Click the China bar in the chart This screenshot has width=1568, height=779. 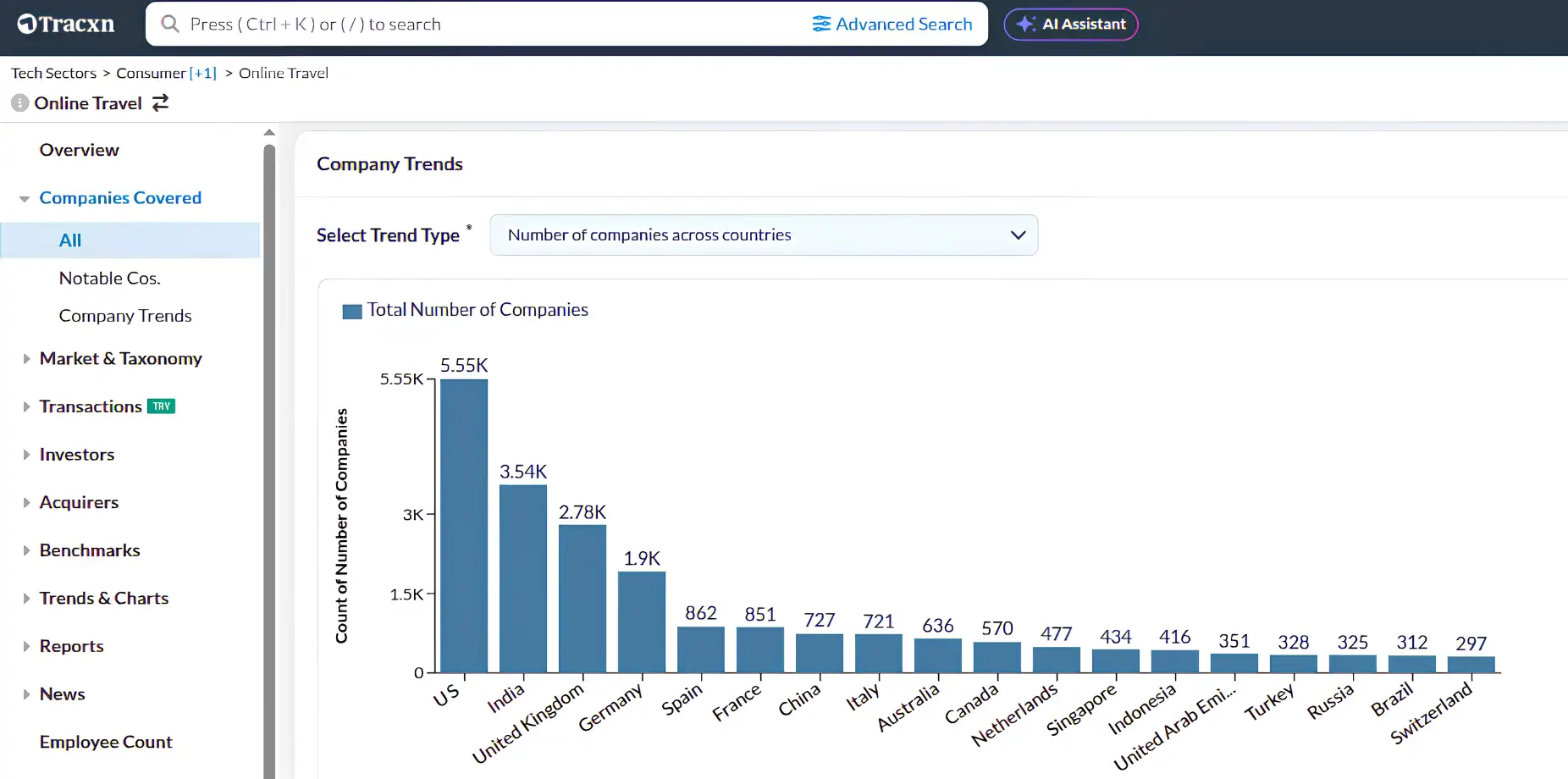coord(820,654)
